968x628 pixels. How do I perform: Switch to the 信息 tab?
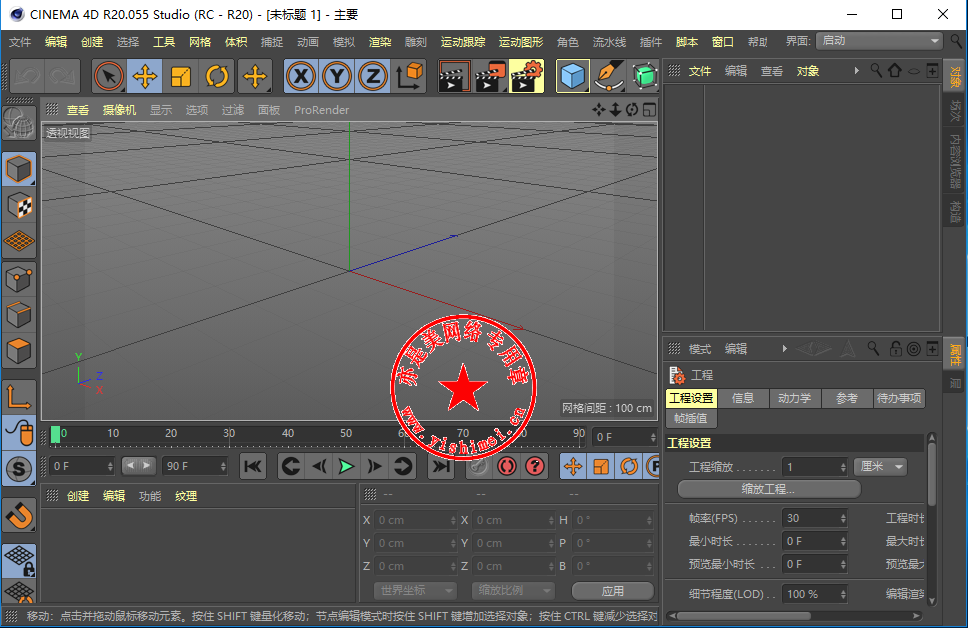click(x=743, y=398)
